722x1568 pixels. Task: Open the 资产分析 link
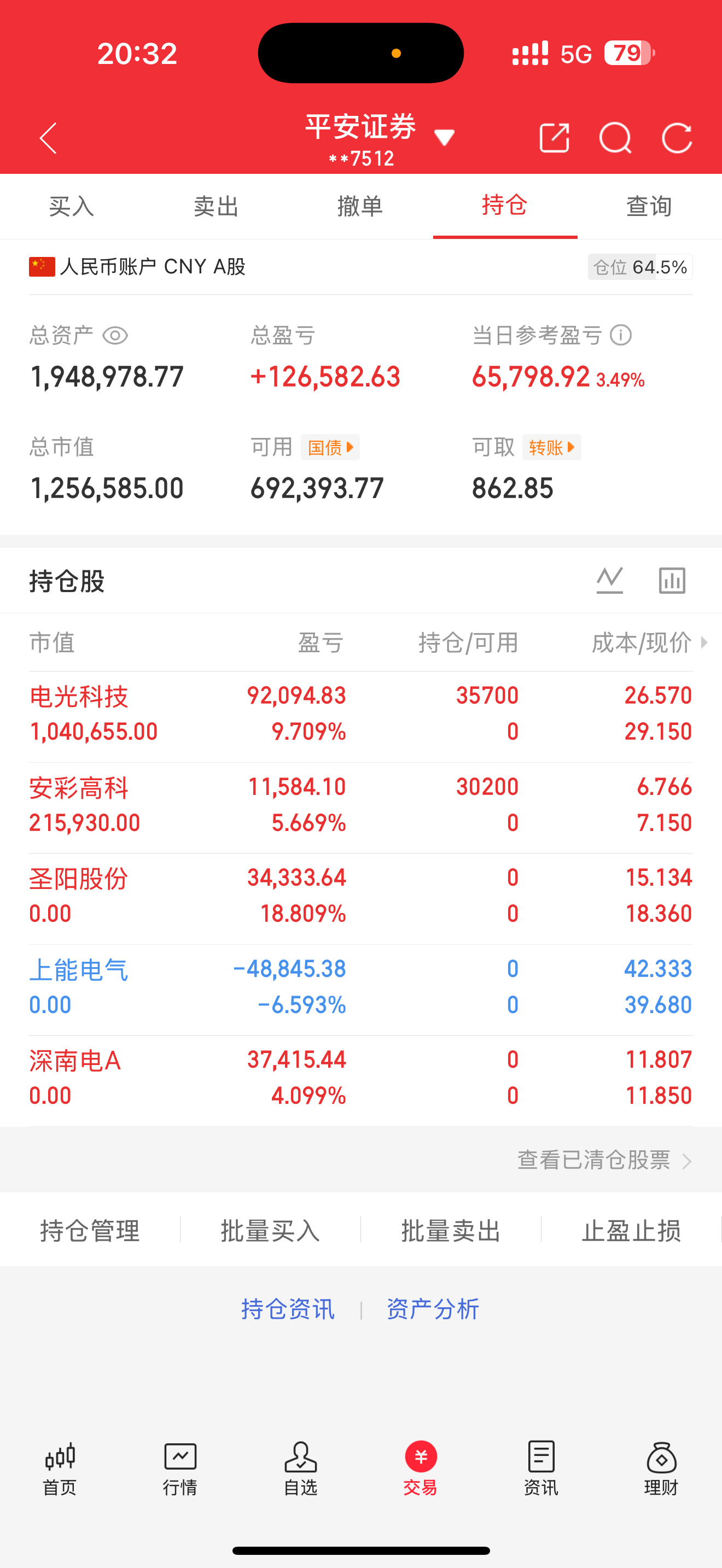pos(433,1309)
